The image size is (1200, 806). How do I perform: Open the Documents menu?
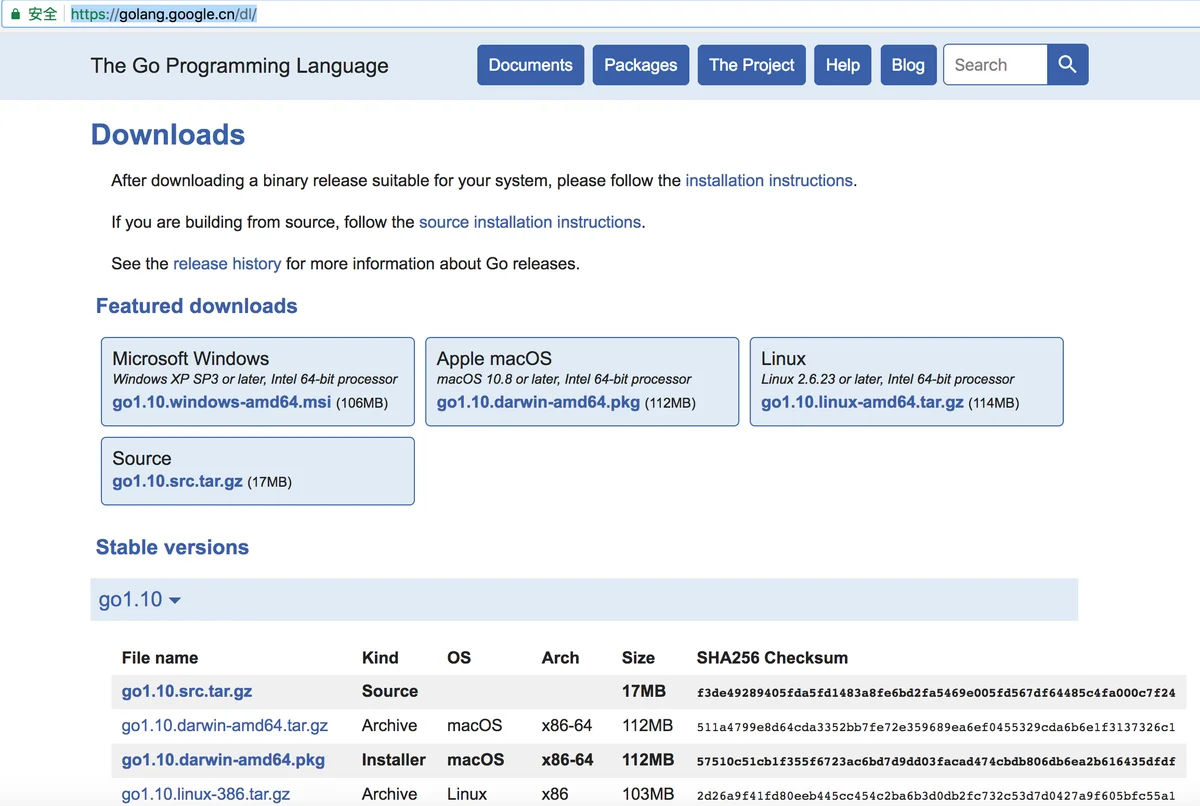tap(530, 65)
